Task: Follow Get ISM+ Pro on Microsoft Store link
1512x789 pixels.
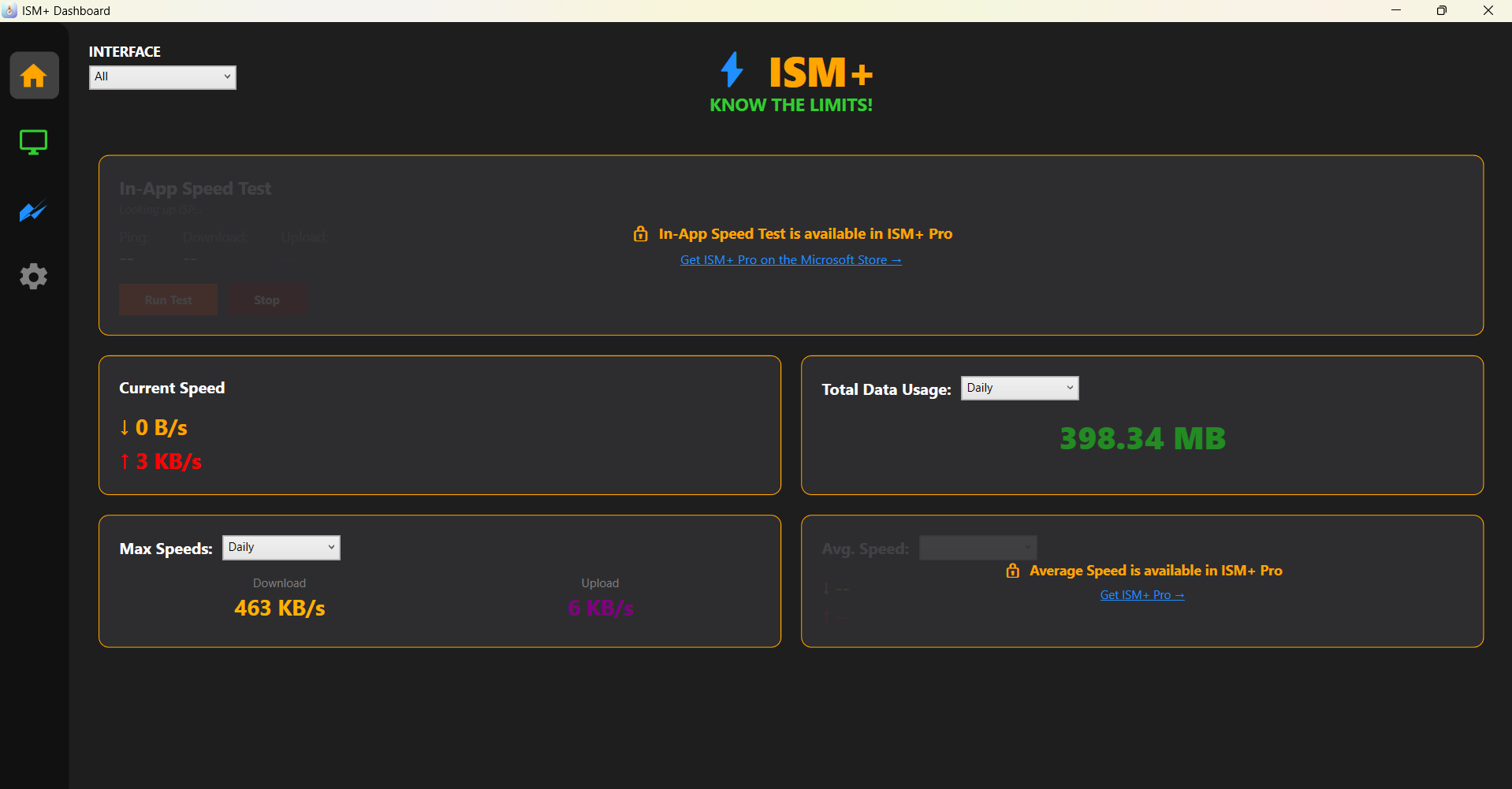Action: click(x=791, y=260)
